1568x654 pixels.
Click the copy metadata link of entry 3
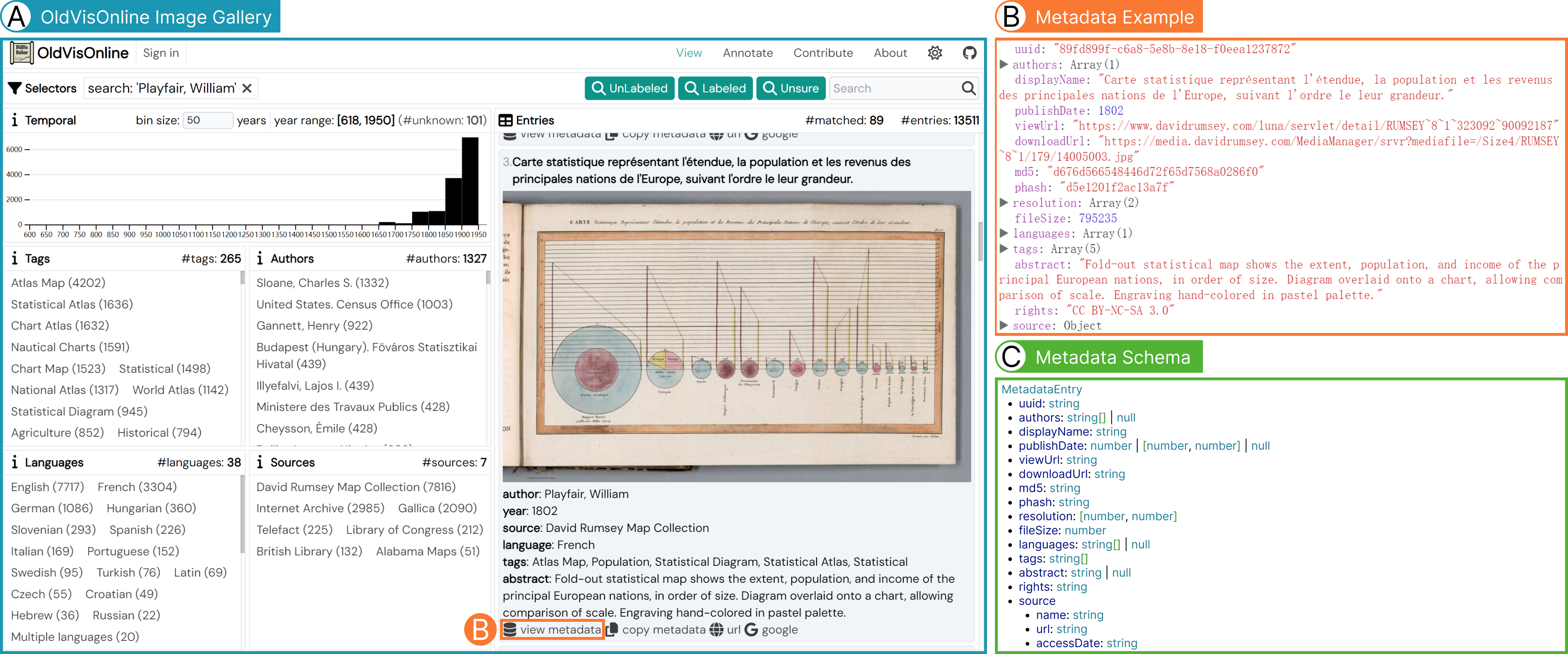point(664,629)
